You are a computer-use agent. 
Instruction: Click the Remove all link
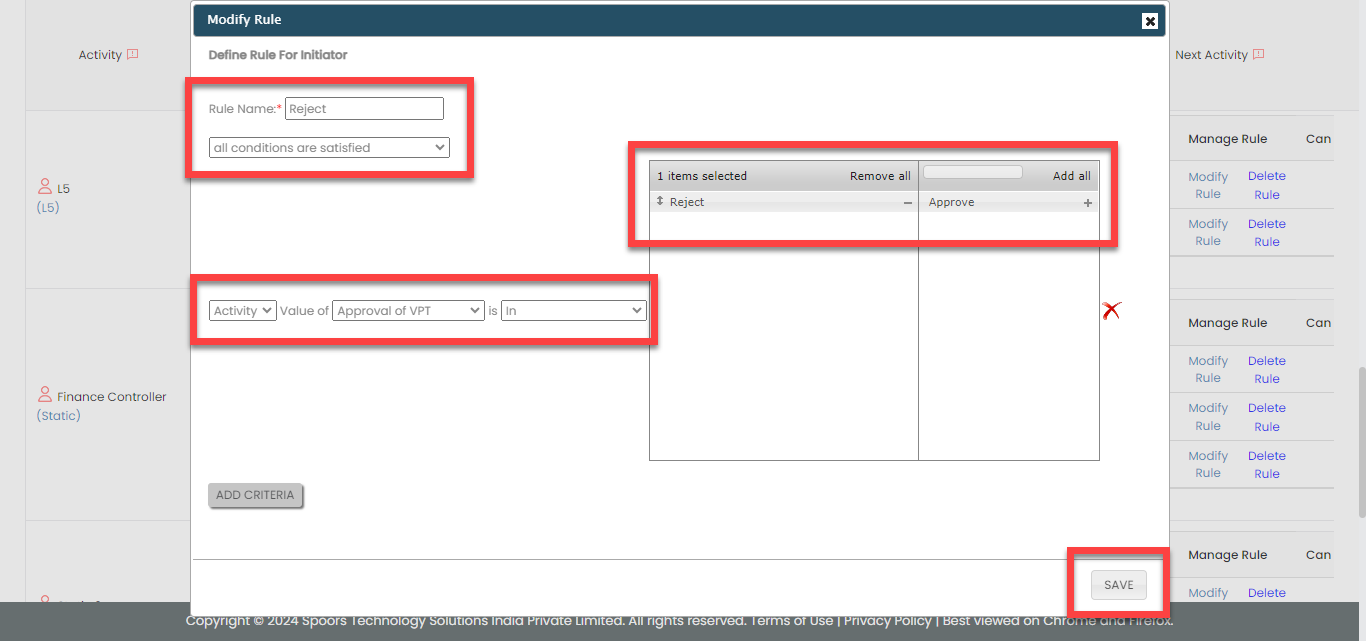pos(880,176)
